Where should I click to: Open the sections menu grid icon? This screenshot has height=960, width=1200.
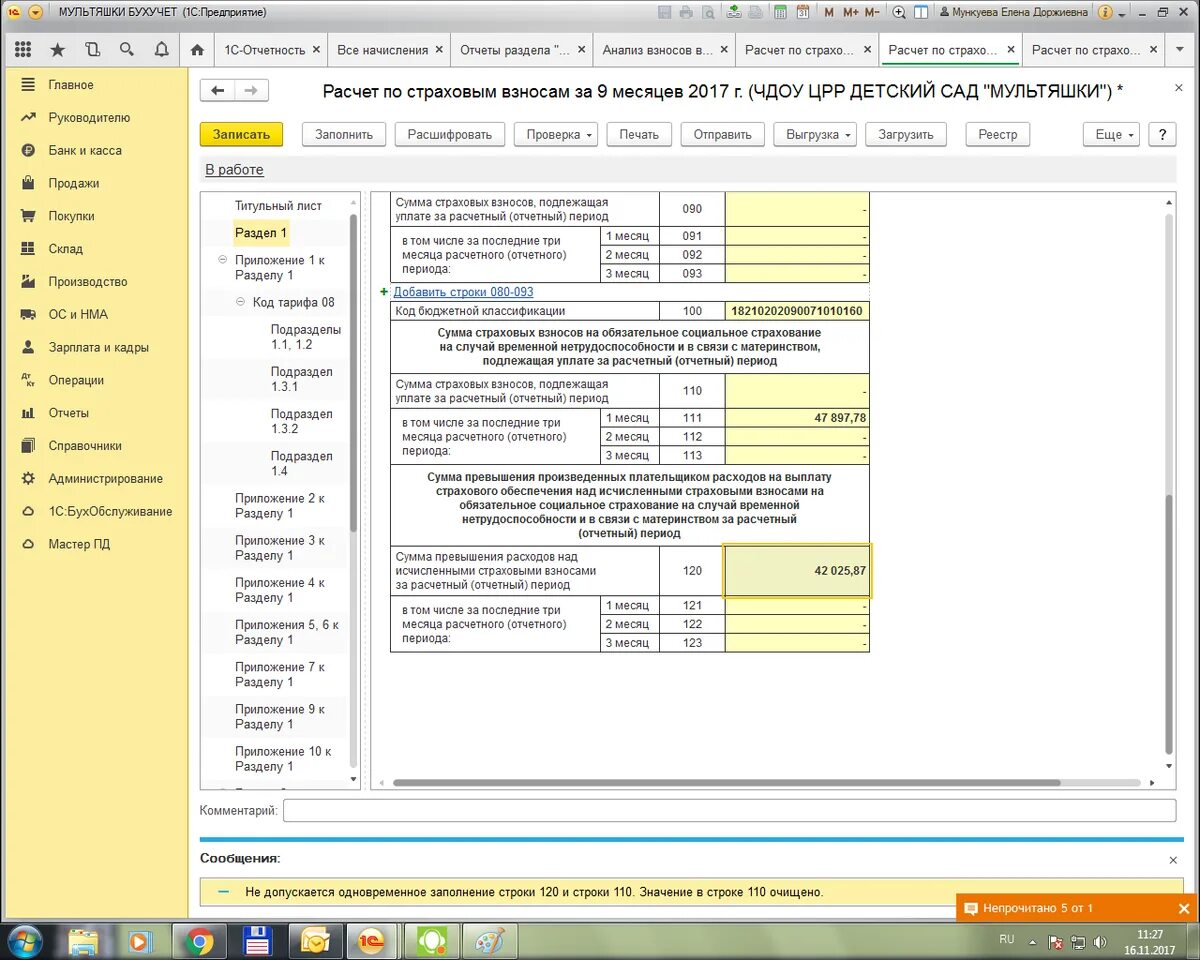23,50
